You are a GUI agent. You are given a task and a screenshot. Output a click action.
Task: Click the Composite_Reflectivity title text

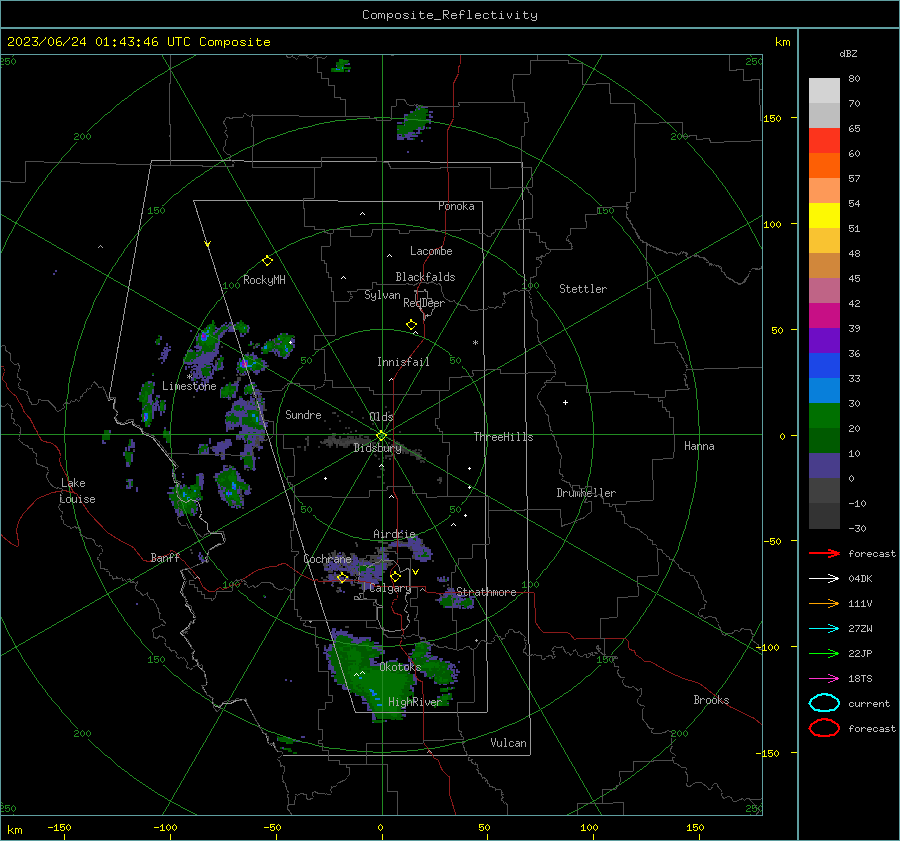tap(450, 15)
